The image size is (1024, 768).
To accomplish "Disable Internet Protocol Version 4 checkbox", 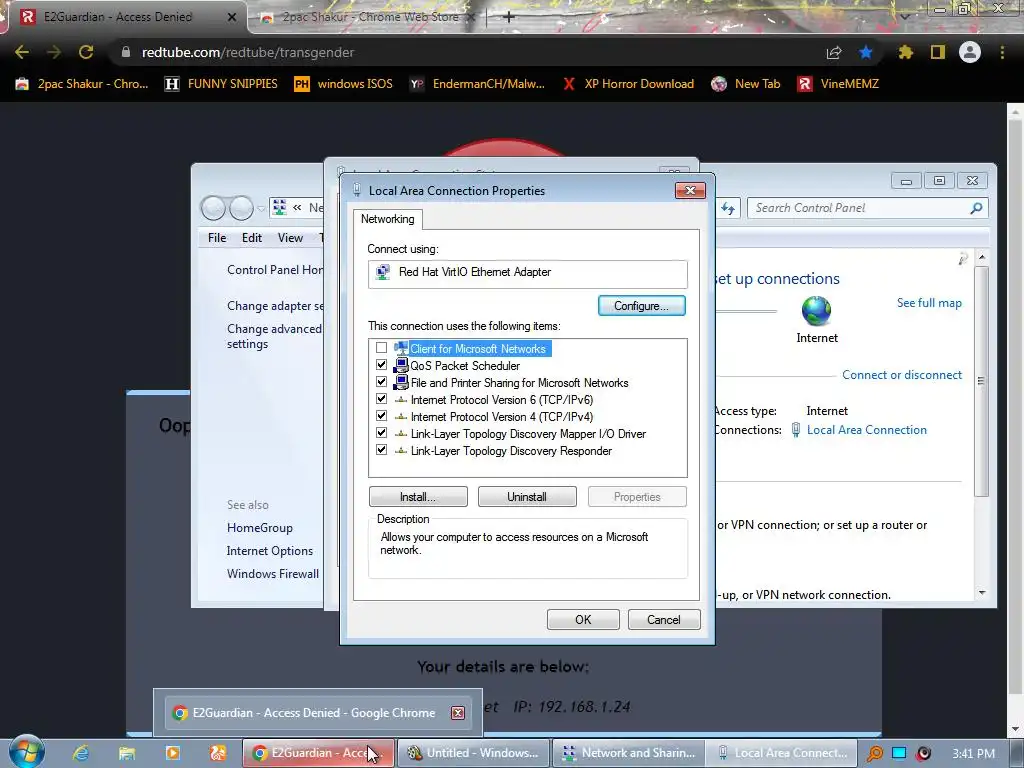I will [381, 417].
